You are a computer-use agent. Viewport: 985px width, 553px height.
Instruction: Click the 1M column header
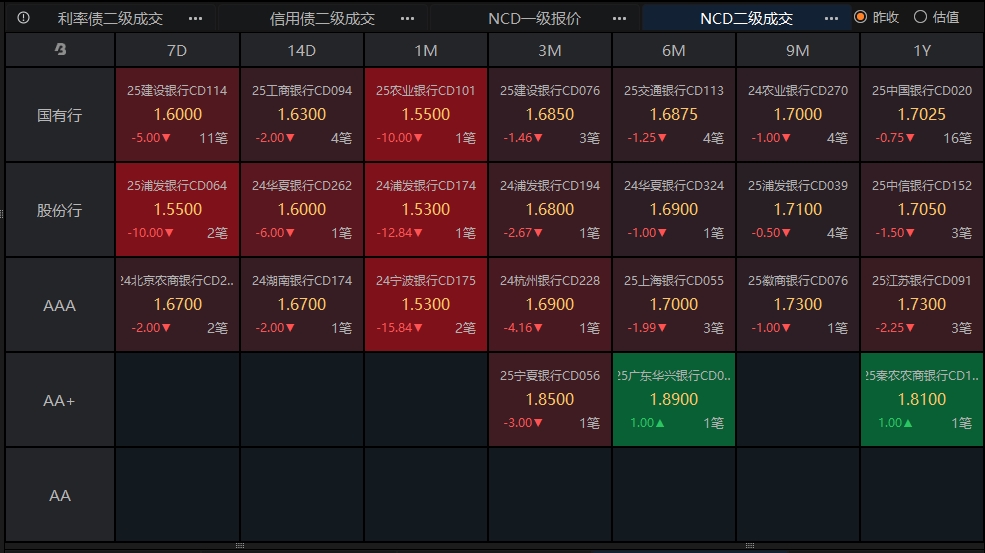(426, 50)
